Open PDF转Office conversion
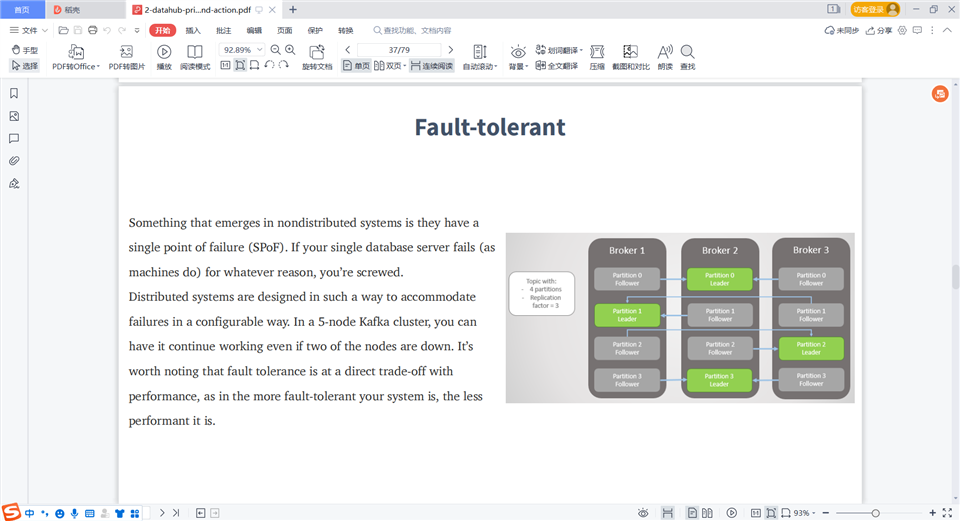Image resolution: width=960 pixels, height=521 pixels. coord(76,58)
